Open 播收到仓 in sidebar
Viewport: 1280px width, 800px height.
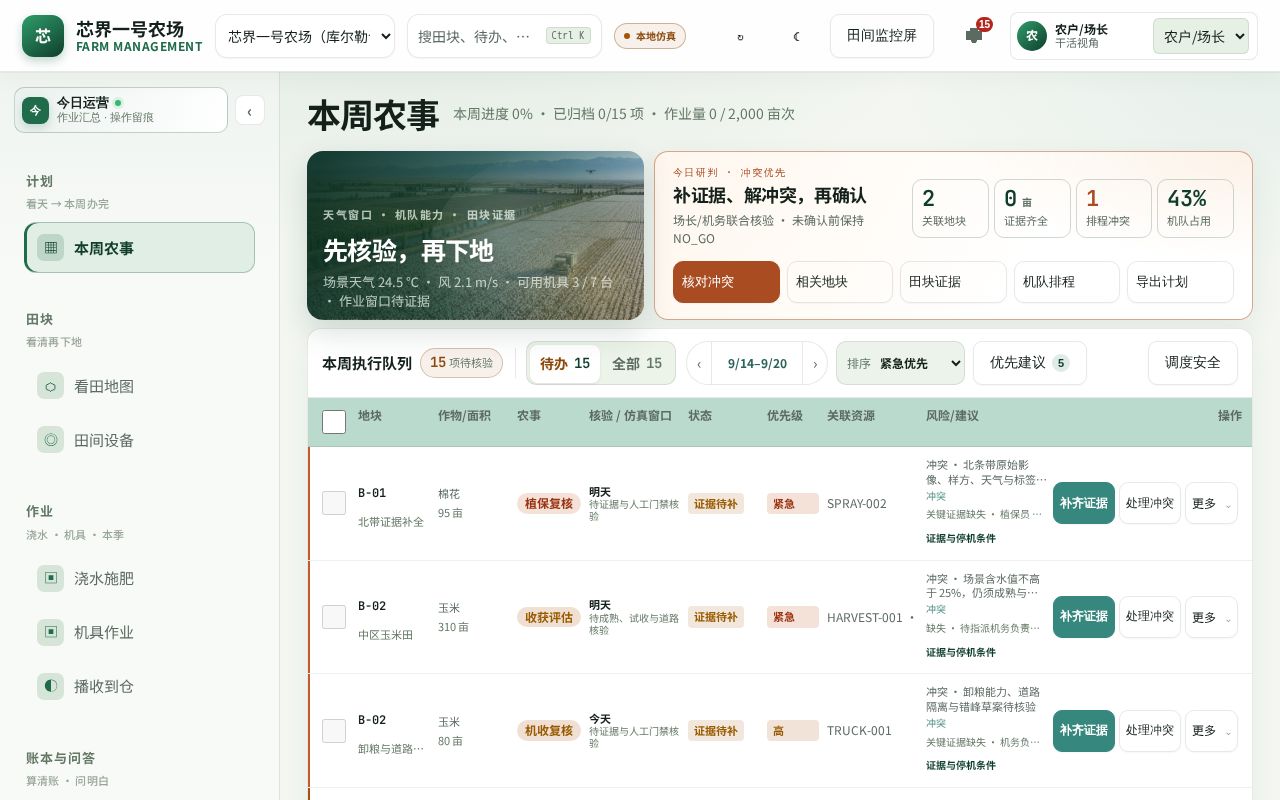tap(139, 686)
